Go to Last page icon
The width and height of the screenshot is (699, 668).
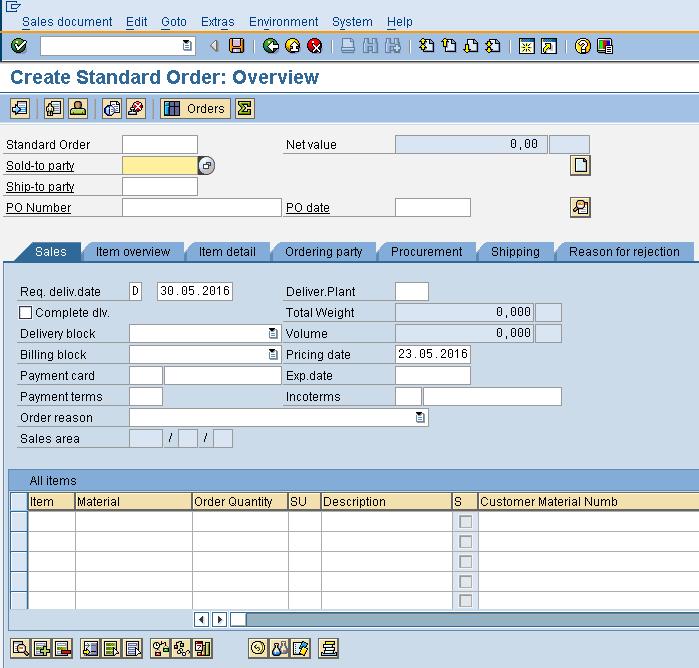493,45
